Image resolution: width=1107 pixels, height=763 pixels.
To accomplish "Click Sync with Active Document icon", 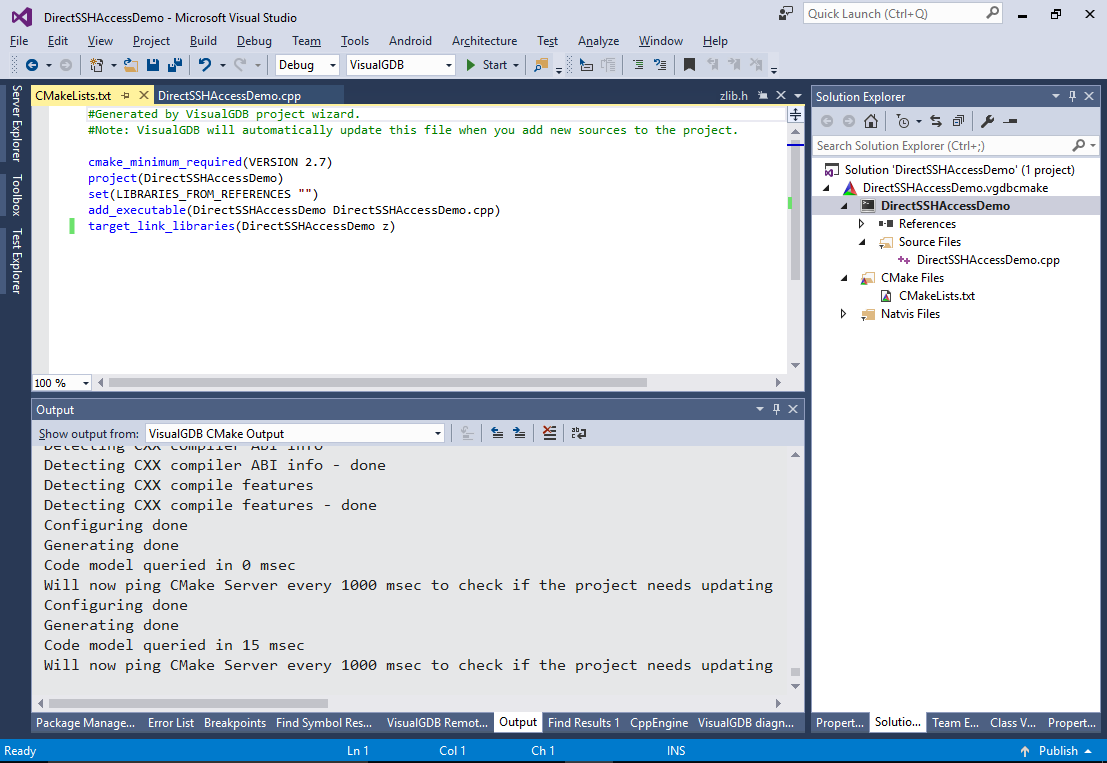I will pos(936,121).
